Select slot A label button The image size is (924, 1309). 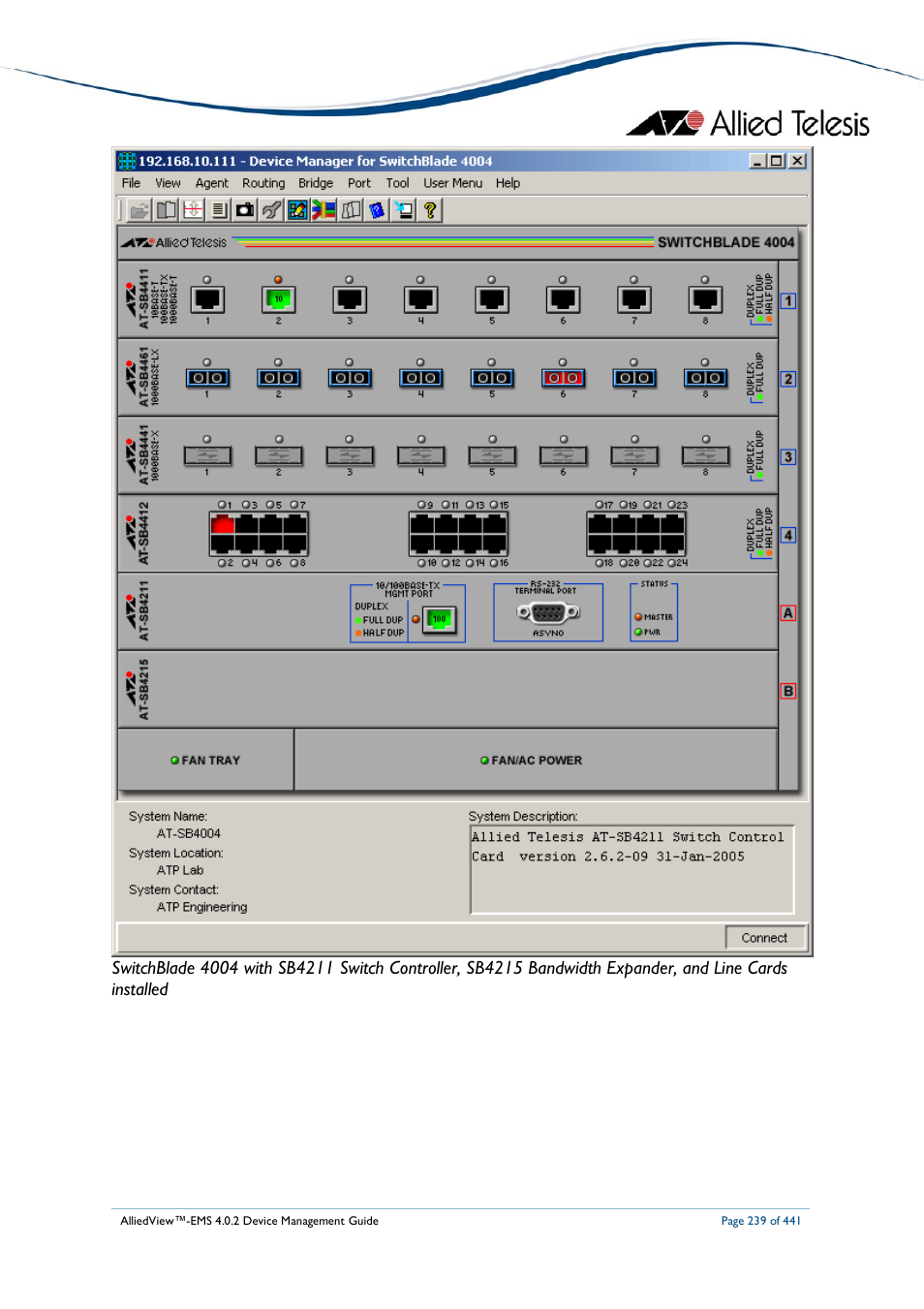pyautogui.click(x=788, y=613)
